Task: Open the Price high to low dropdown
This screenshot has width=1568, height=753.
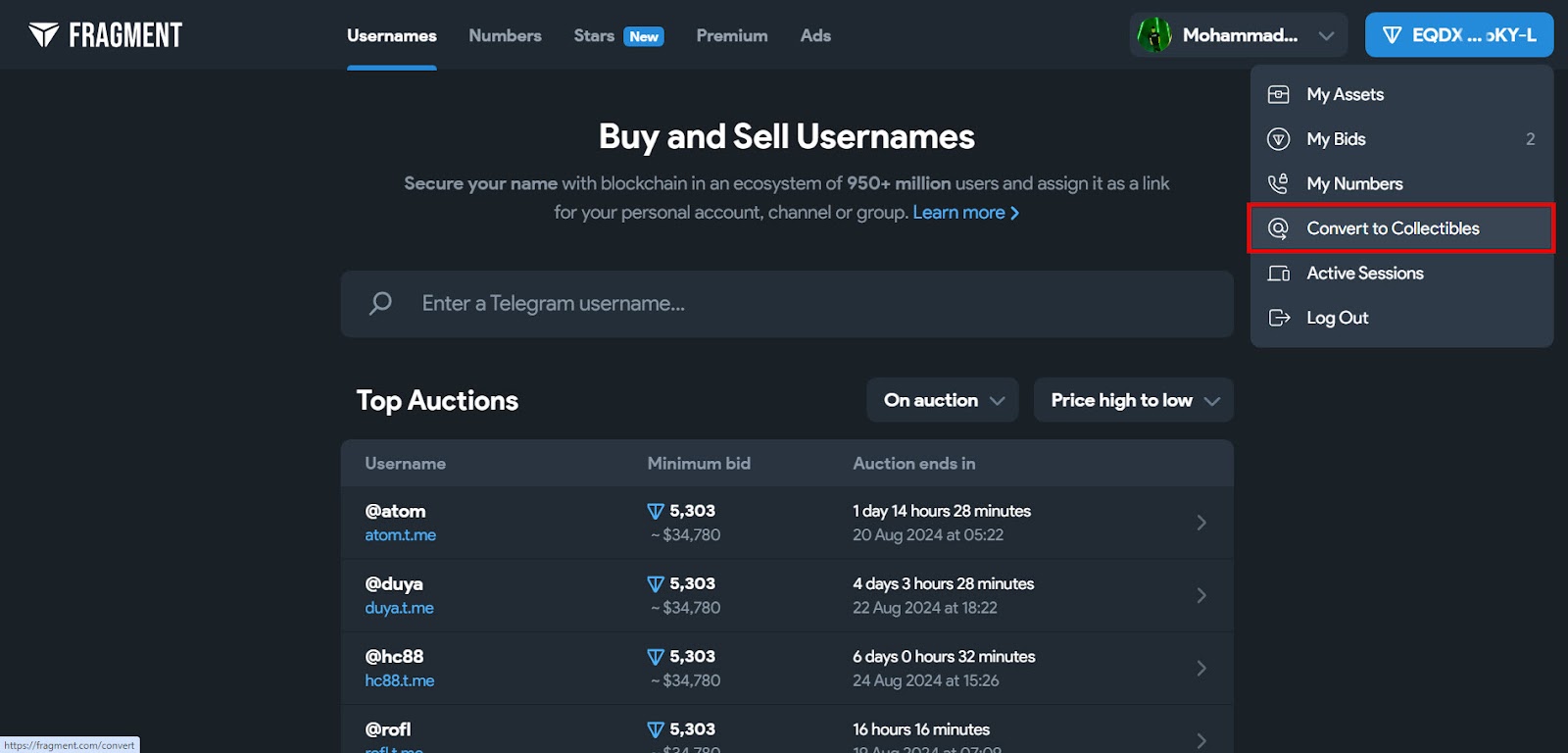Action: pyautogui.click(x=1134, y=400)
